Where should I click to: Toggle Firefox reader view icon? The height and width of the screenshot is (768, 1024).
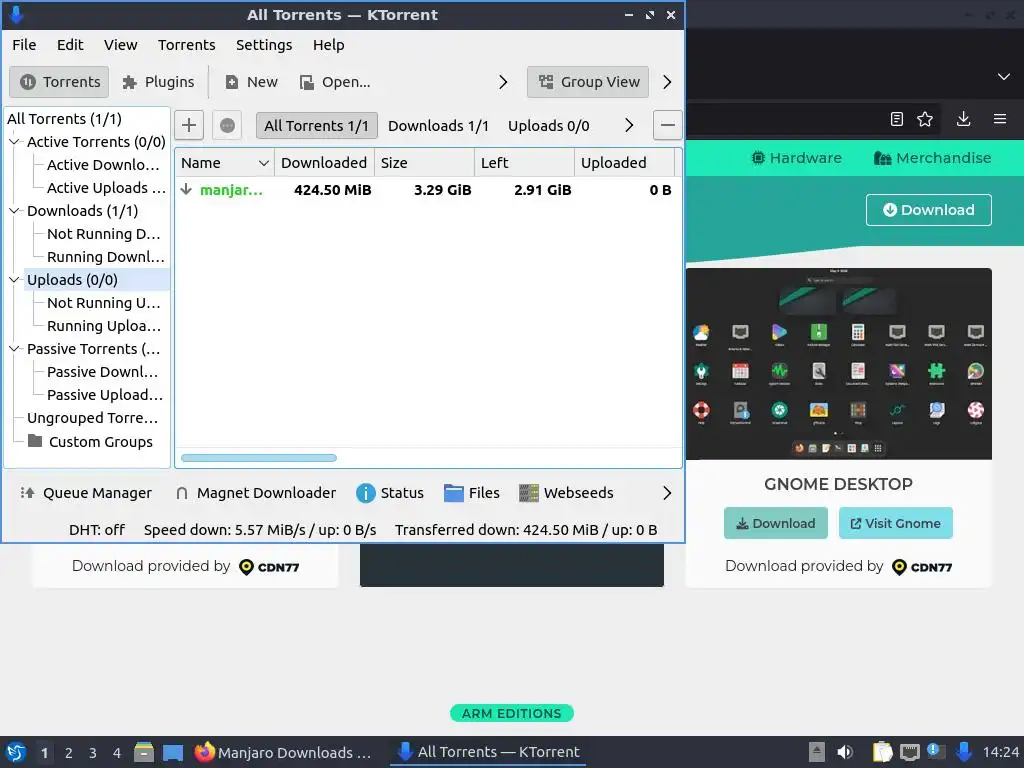click(x=897, y=119)
